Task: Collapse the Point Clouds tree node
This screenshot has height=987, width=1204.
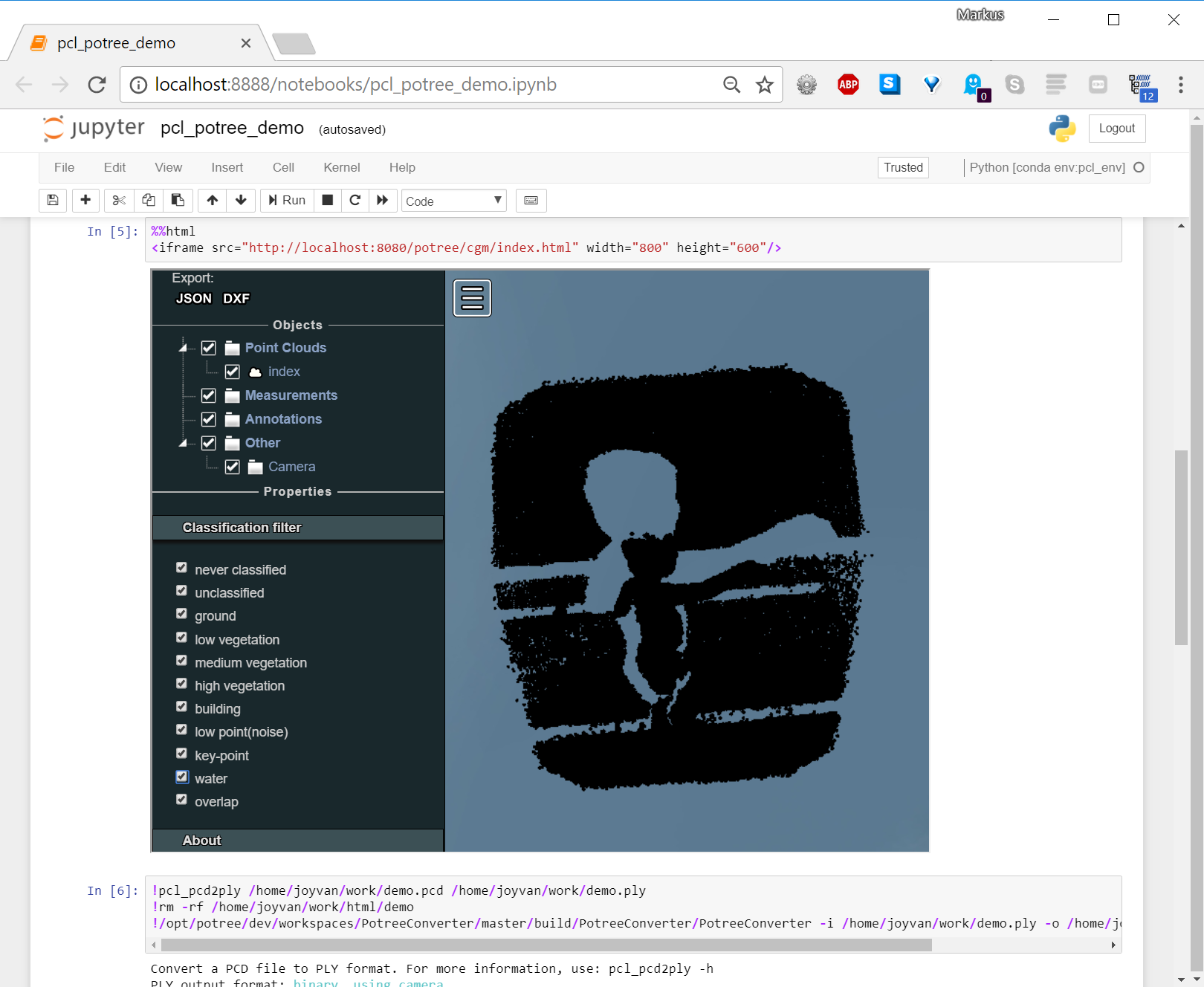Action: point(183,348)
